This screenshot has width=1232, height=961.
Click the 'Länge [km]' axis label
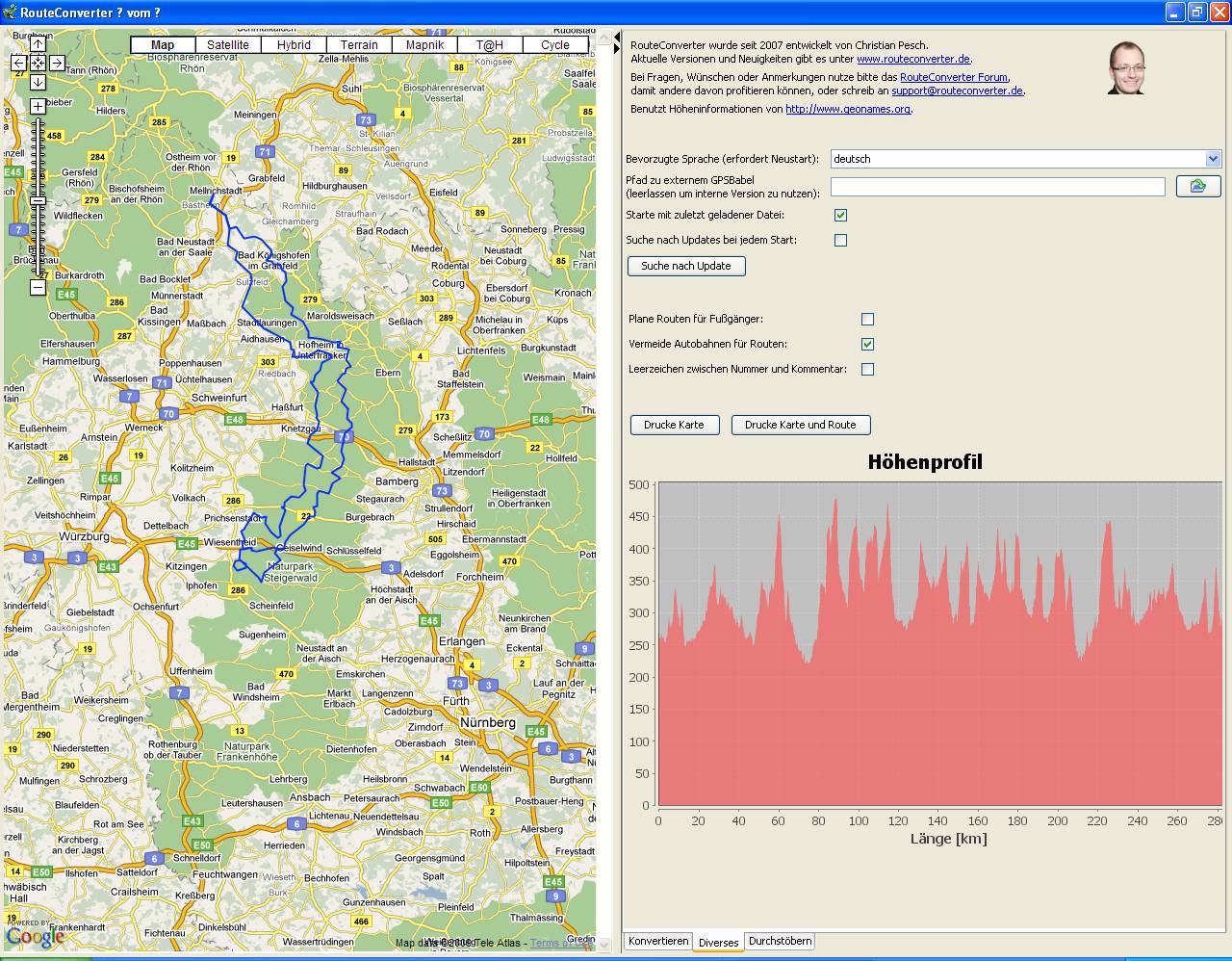[x=949, y=839]
